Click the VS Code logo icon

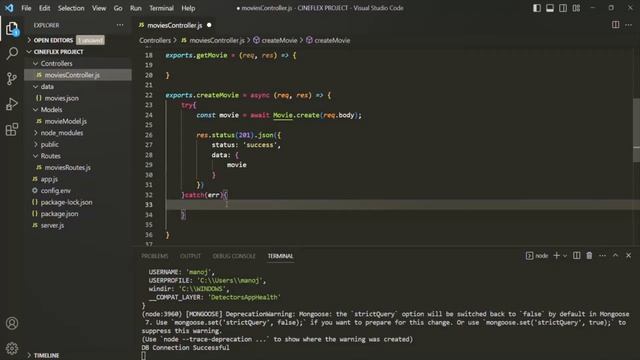click(x=9, y=8)
